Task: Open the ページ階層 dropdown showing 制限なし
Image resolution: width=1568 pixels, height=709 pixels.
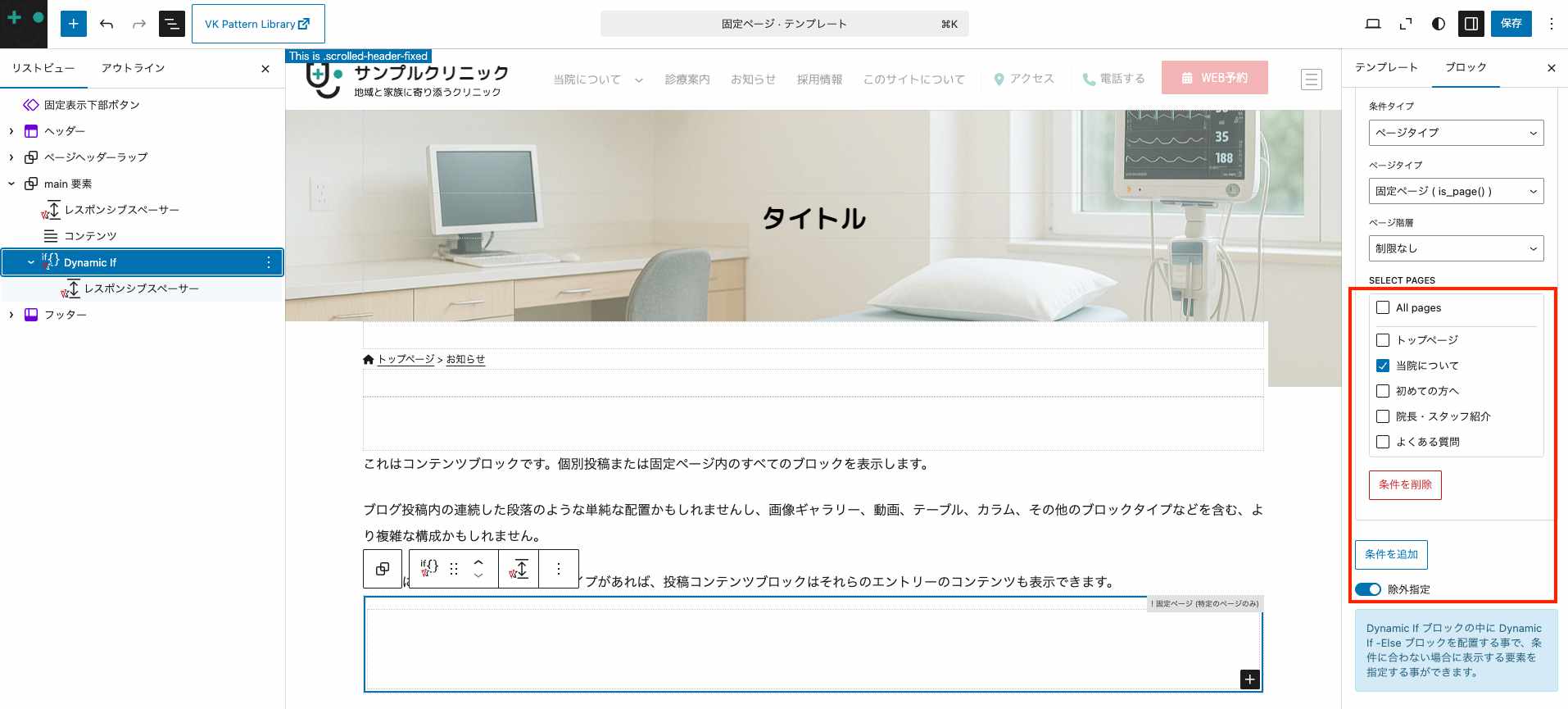Action: [1456, 248]
